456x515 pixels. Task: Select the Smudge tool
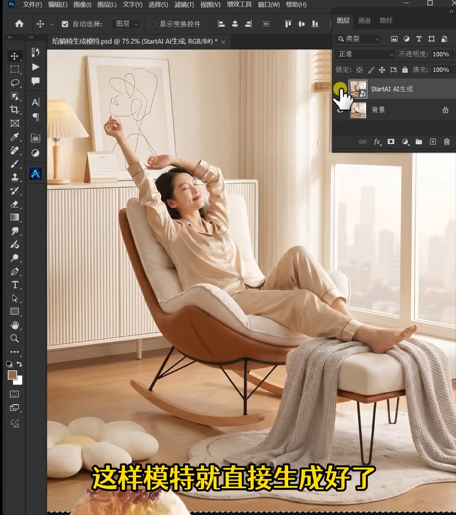tap(14, 231)
